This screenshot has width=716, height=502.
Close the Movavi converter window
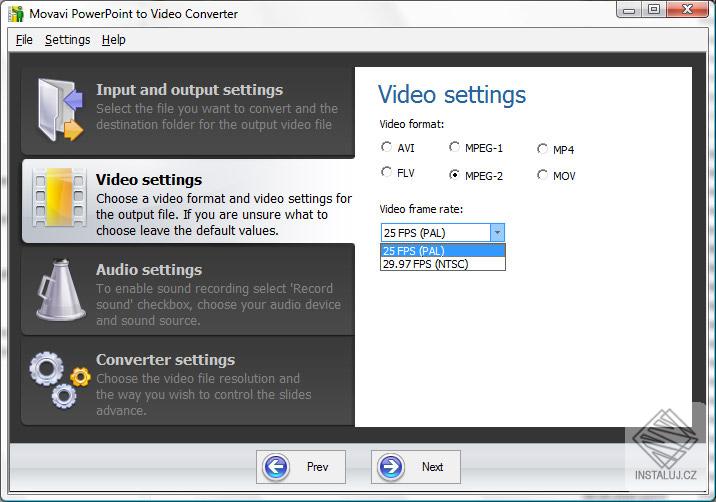687,10
